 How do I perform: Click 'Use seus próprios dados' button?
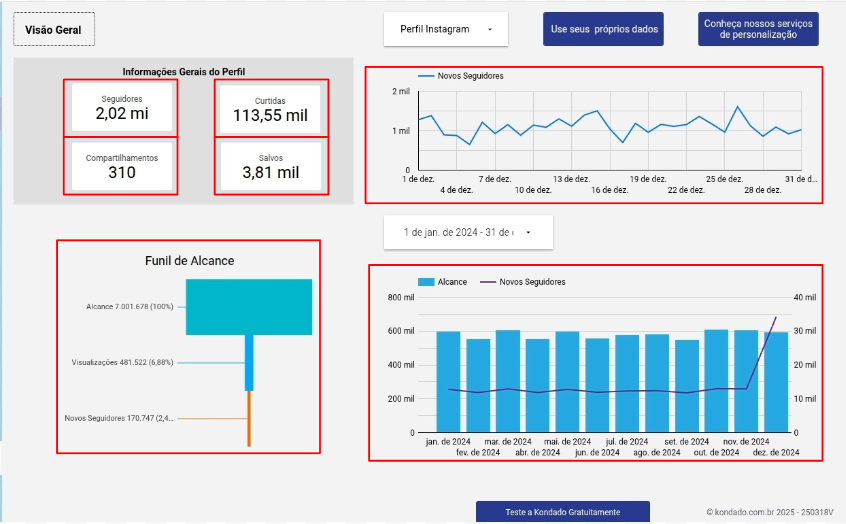pyautogui.click(x=605, y=30)
